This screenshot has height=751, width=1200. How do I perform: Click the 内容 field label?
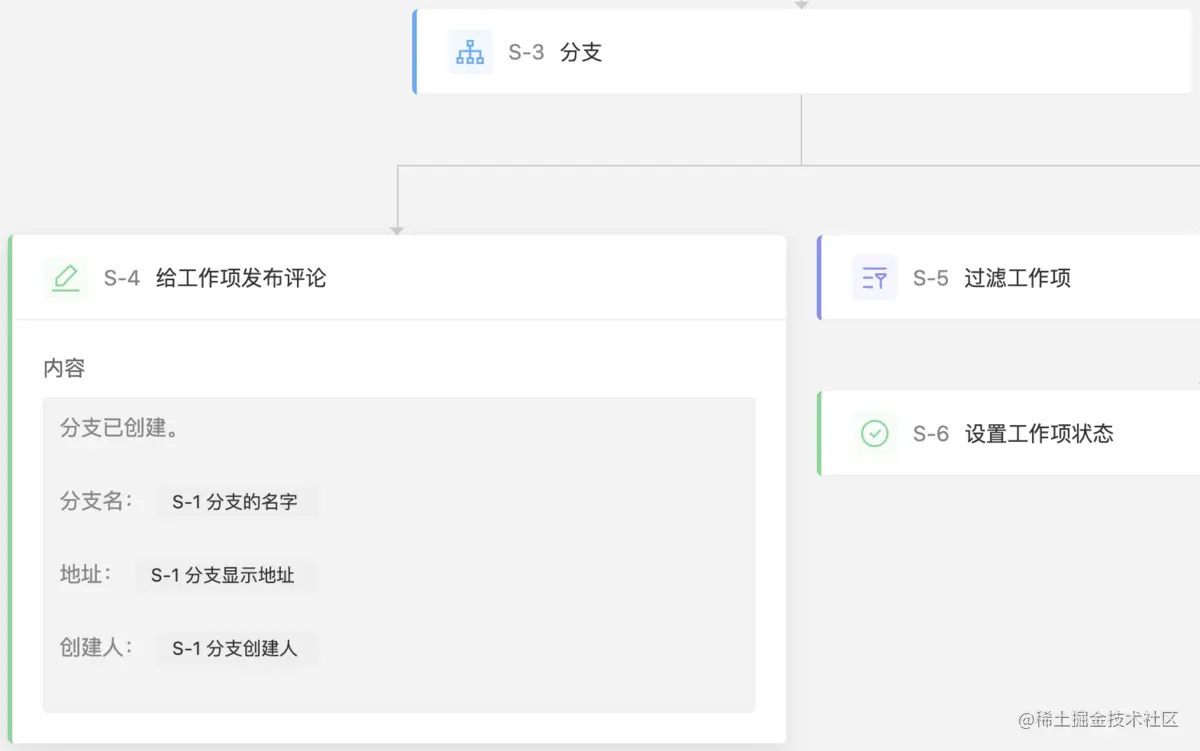(64, 368)
